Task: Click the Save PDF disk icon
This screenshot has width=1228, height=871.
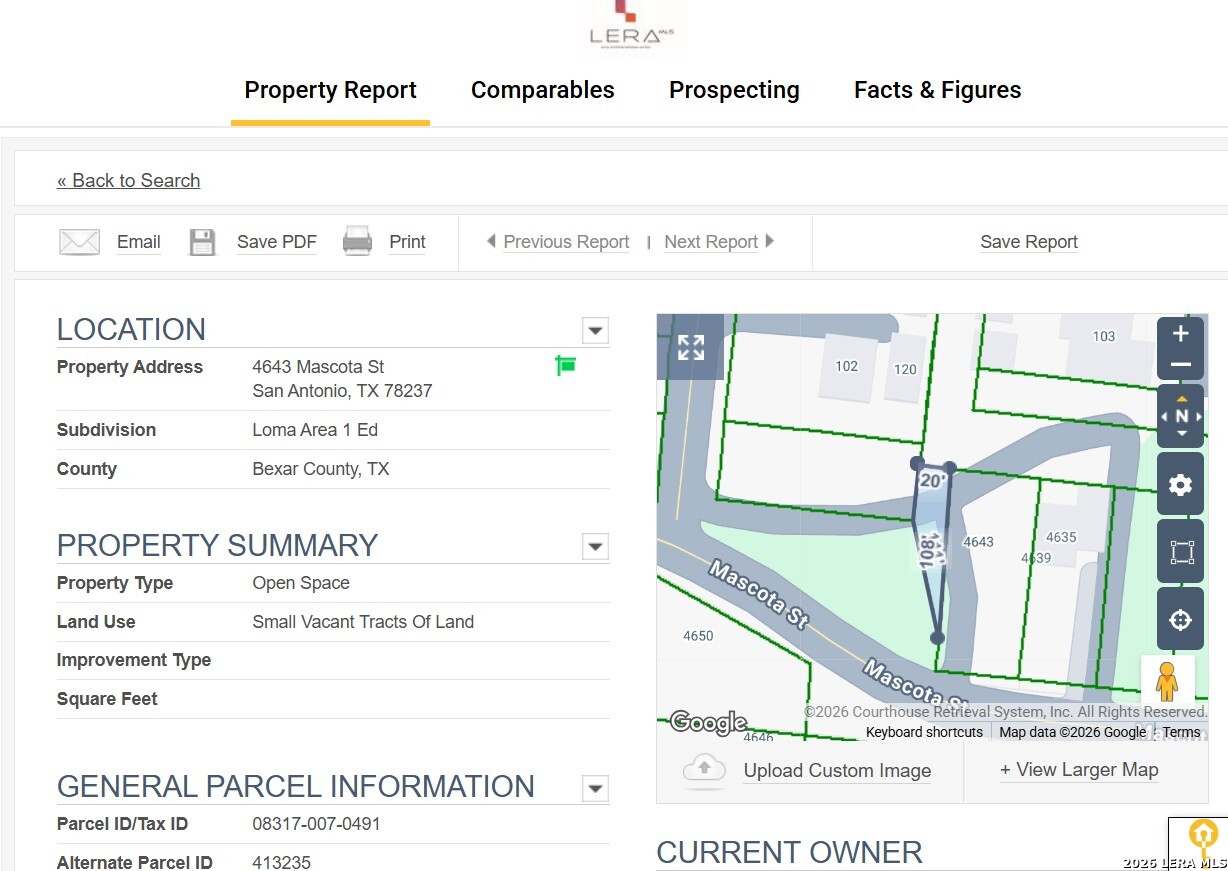Action: (x=203, y=242)
